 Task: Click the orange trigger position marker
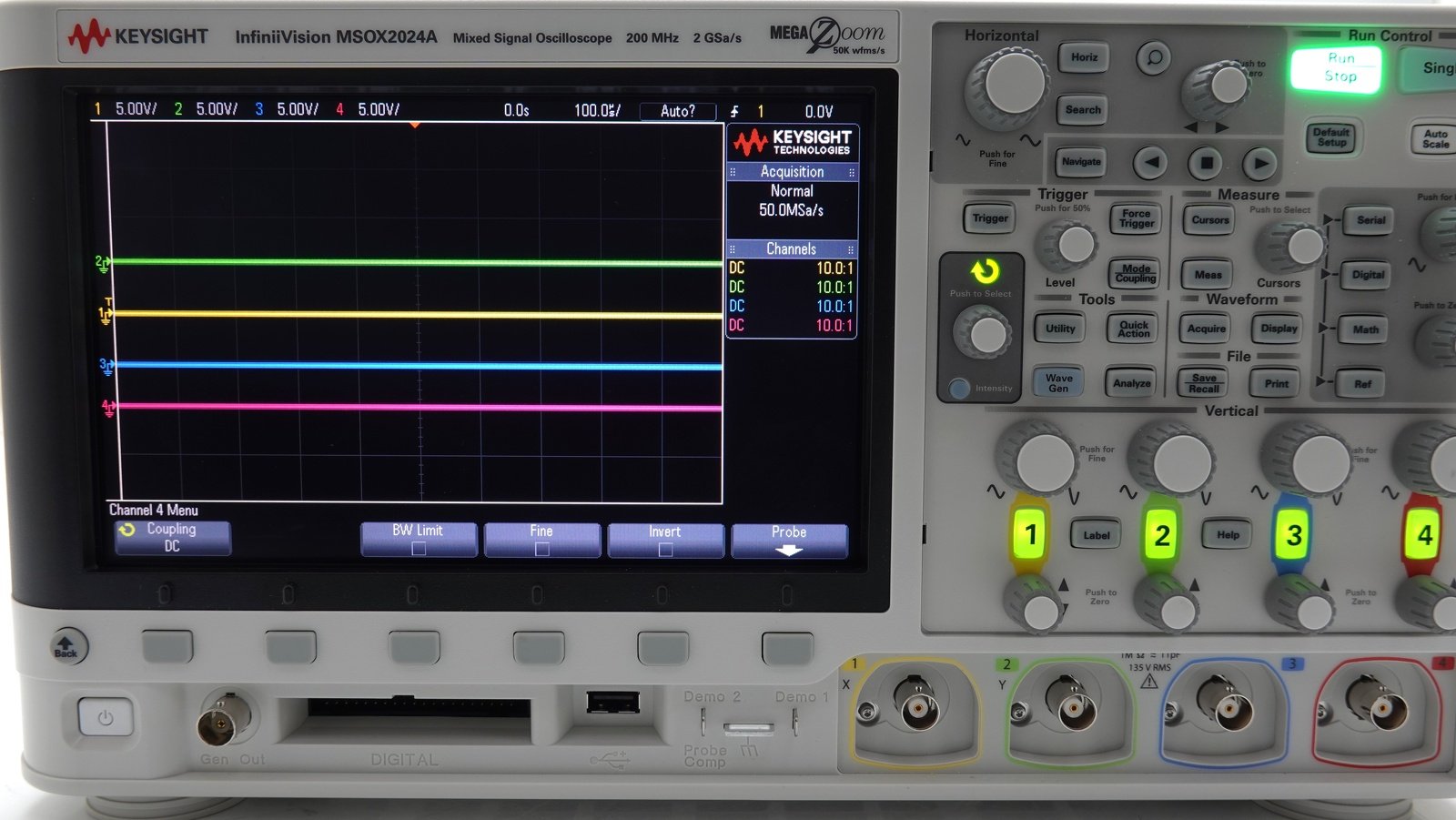point(415,125)
